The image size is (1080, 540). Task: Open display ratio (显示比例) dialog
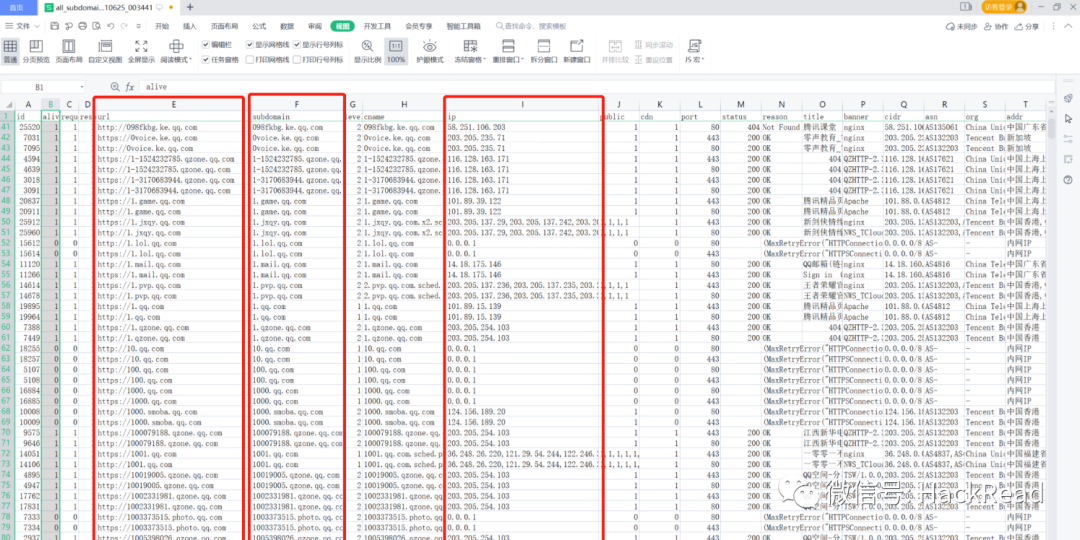[368, 52]
